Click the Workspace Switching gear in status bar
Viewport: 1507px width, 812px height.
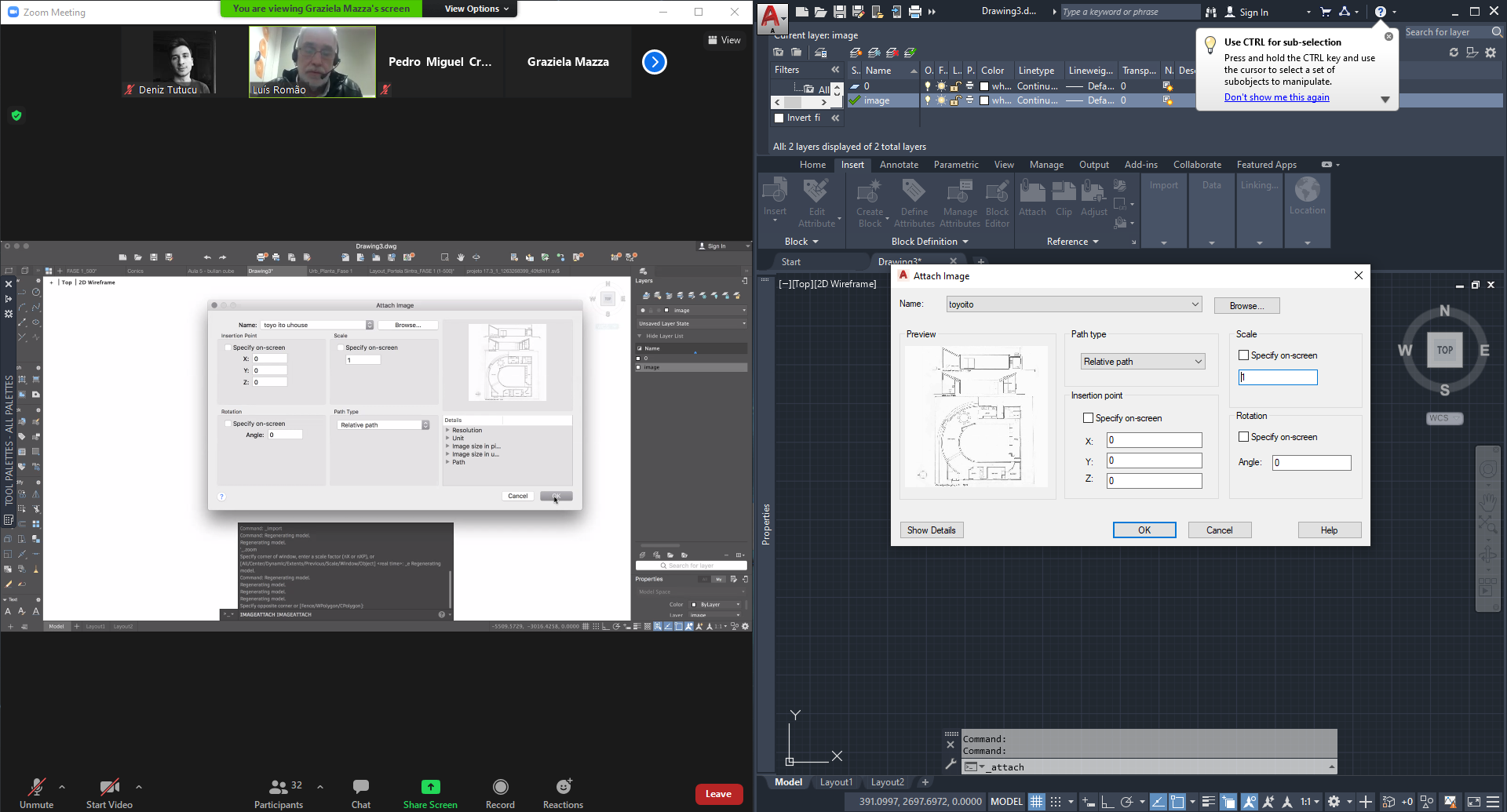click(1334, 802)
